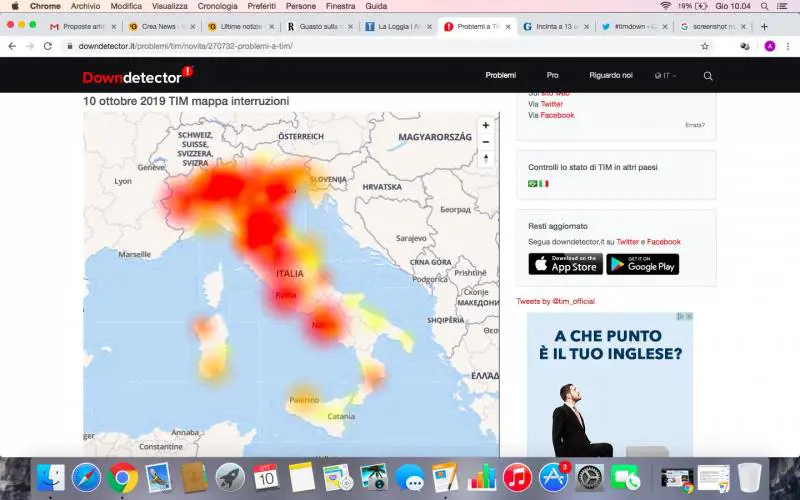The width and height of the screenshot is (800, 500).
Task: Reload the page in Chrome
Action: (47, 46)
